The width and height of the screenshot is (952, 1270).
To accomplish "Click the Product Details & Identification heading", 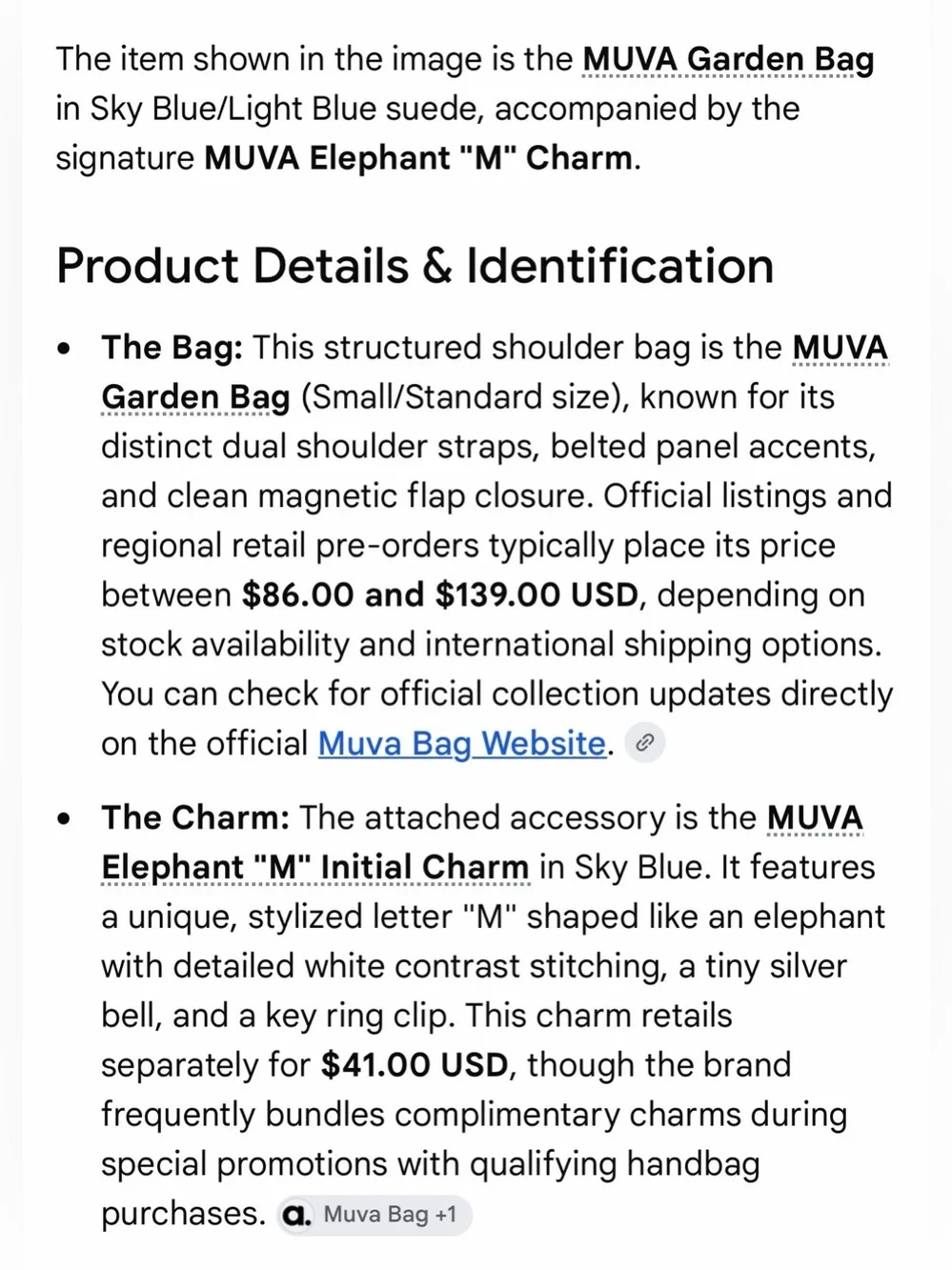I will pos(415,266).
